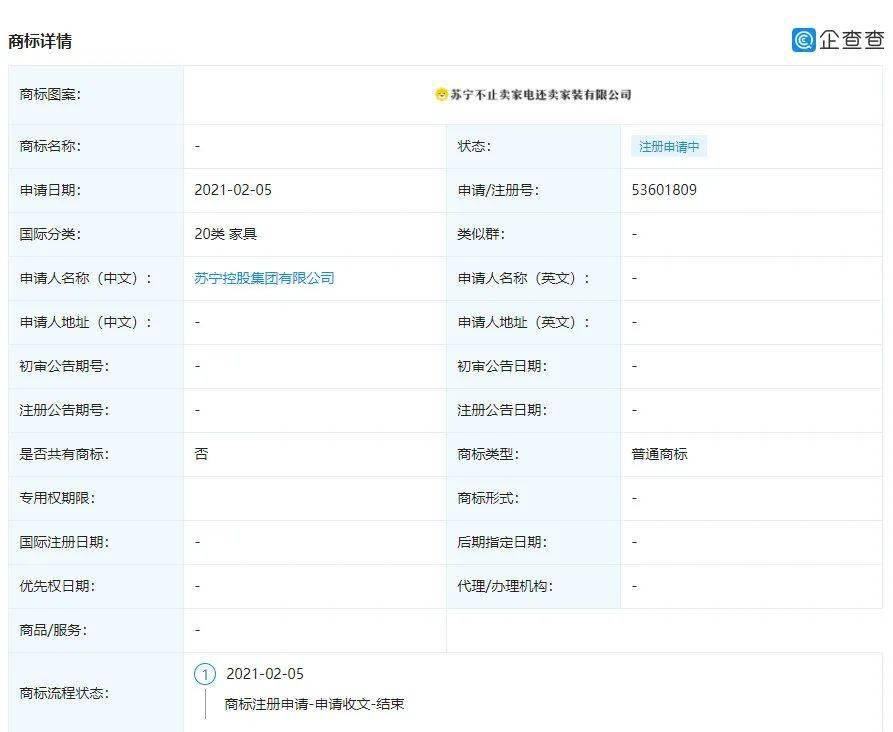893x732 pixels.
Task: Click the 专用权期限 label
Action: (57, 498)
